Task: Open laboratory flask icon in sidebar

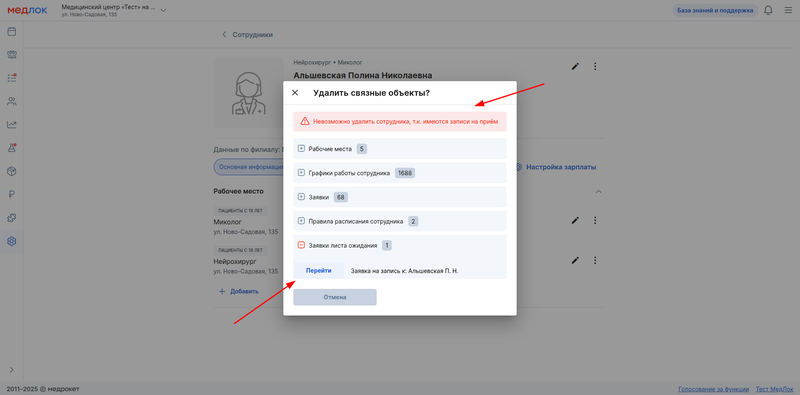Action: (11, 148)
